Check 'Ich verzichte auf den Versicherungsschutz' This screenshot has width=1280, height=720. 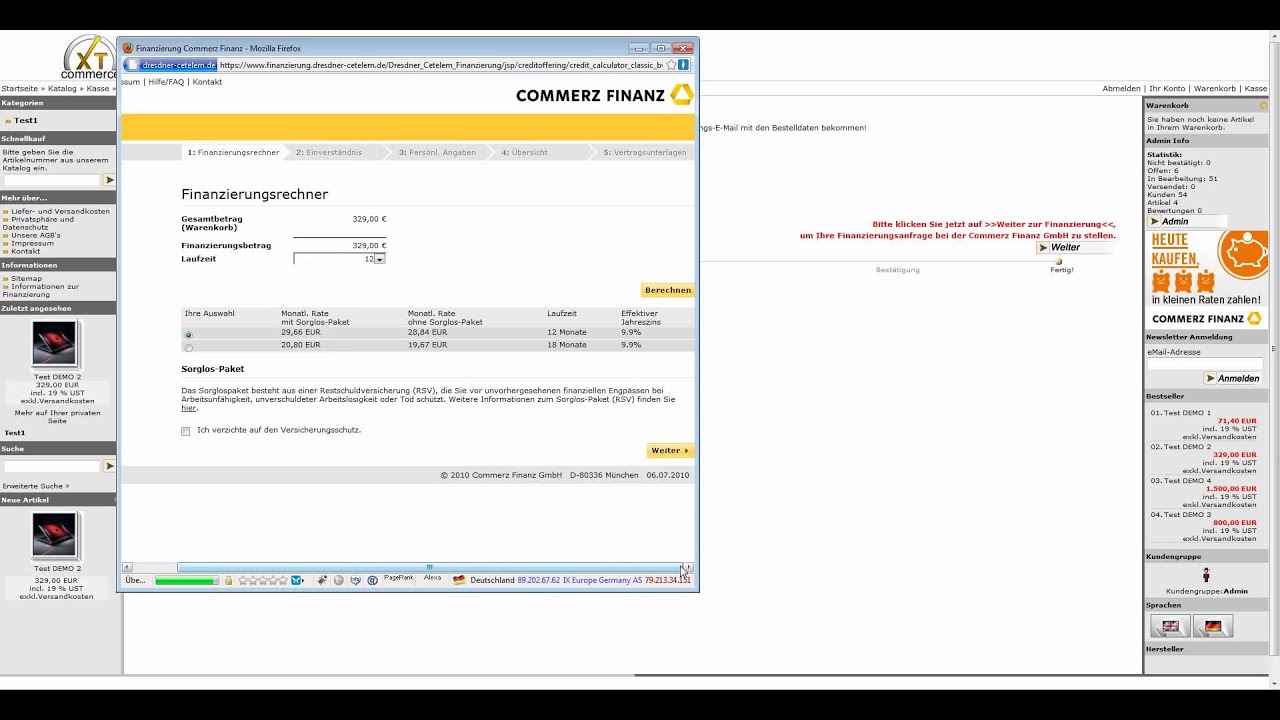tap(185, 431)
